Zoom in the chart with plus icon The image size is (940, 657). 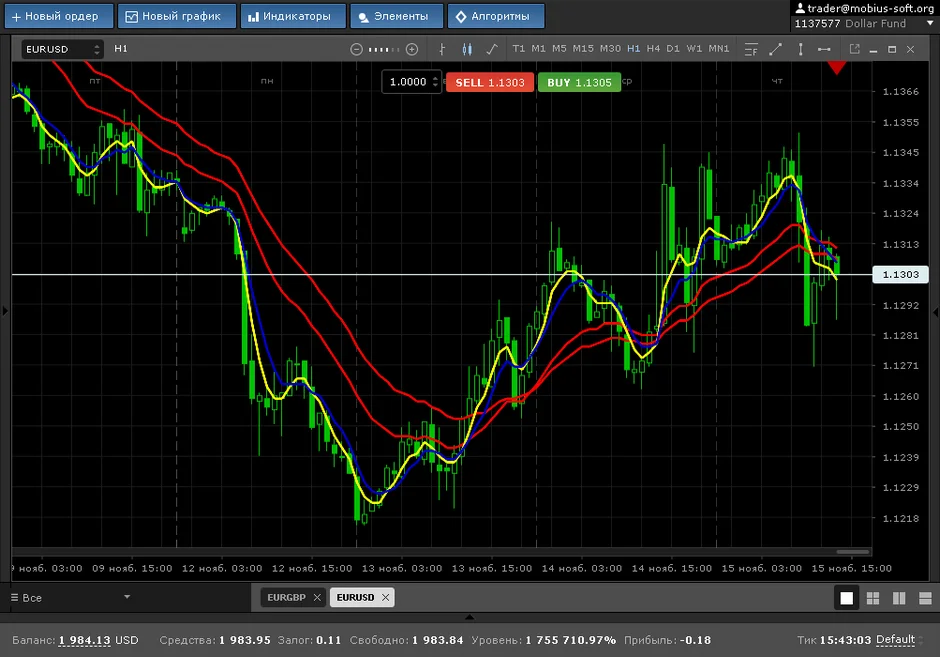coord(412,49)
